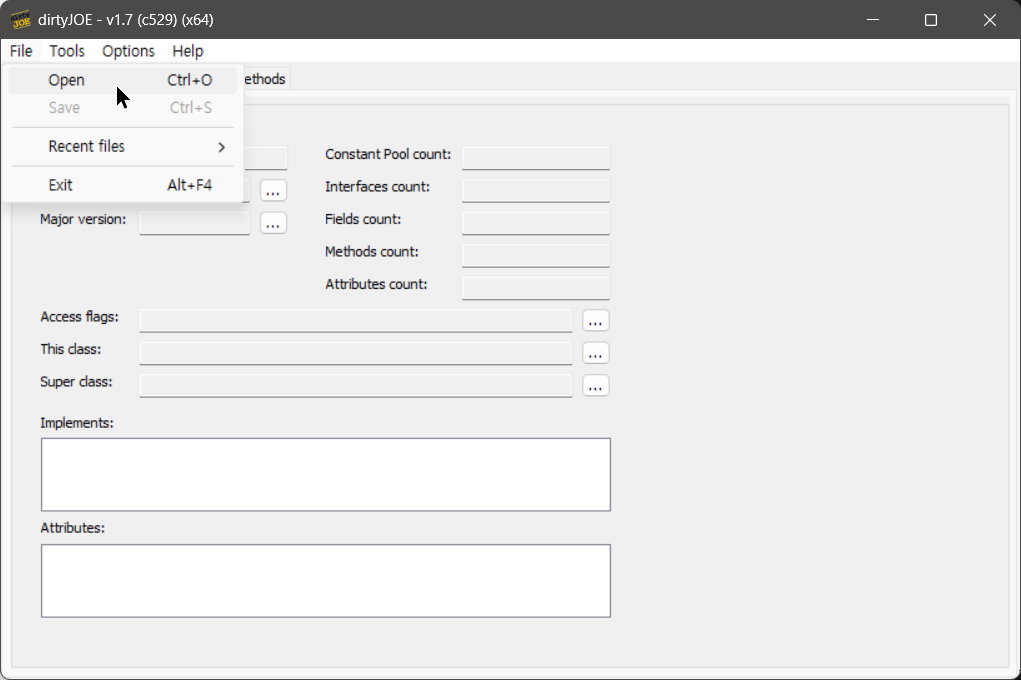Maximize the dirtyJOE window
Viewport: 1021px width, 680px height.
[x=931, y=20]
